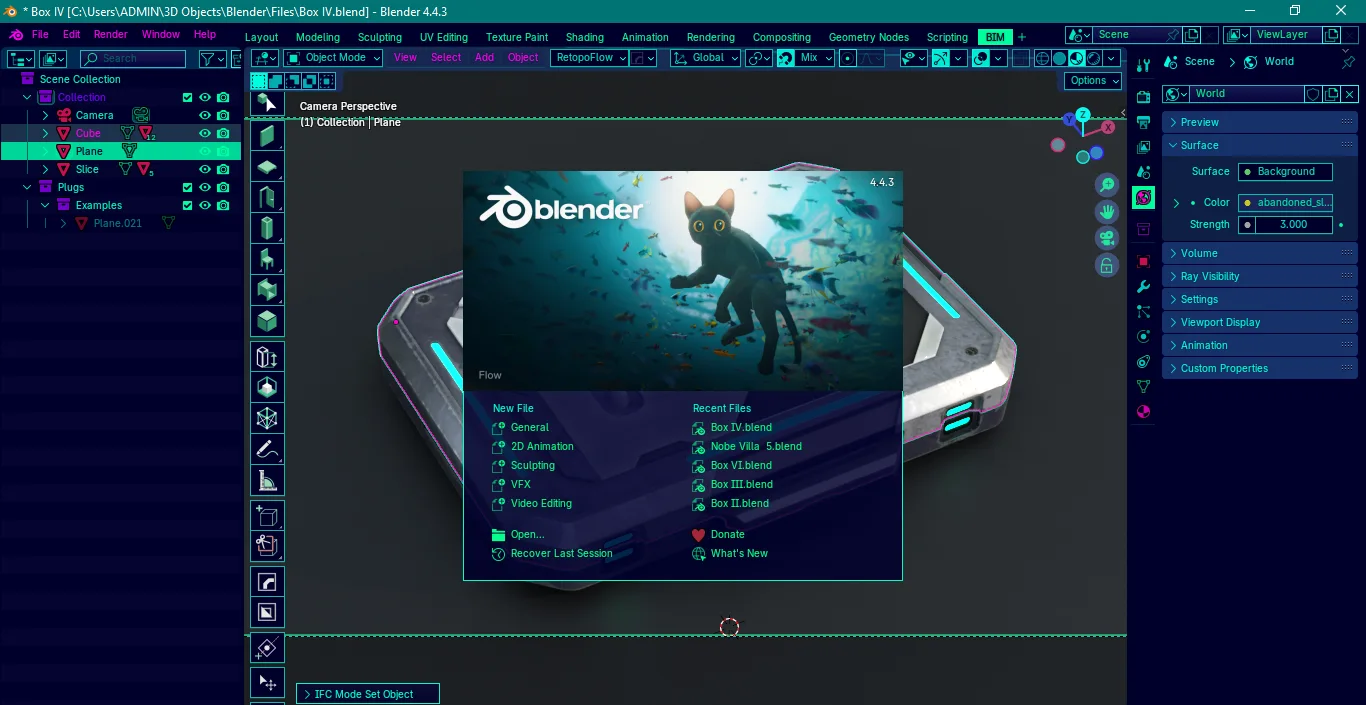Select the BIM window tool icon
The width and height of the screenshot is (1366, 705).
coord(267,228)
